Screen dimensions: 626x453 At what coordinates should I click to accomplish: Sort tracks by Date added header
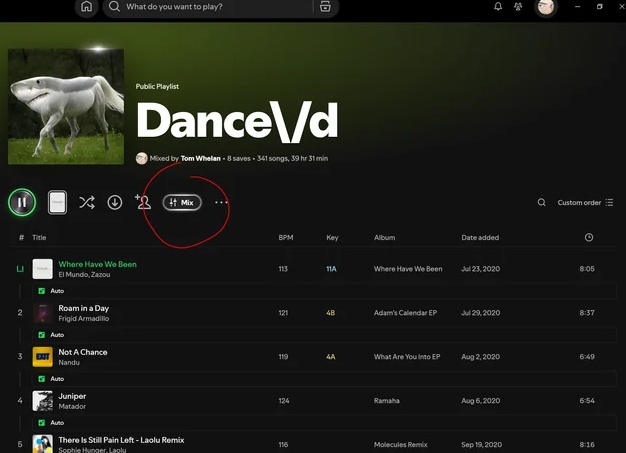coord(480,237)
